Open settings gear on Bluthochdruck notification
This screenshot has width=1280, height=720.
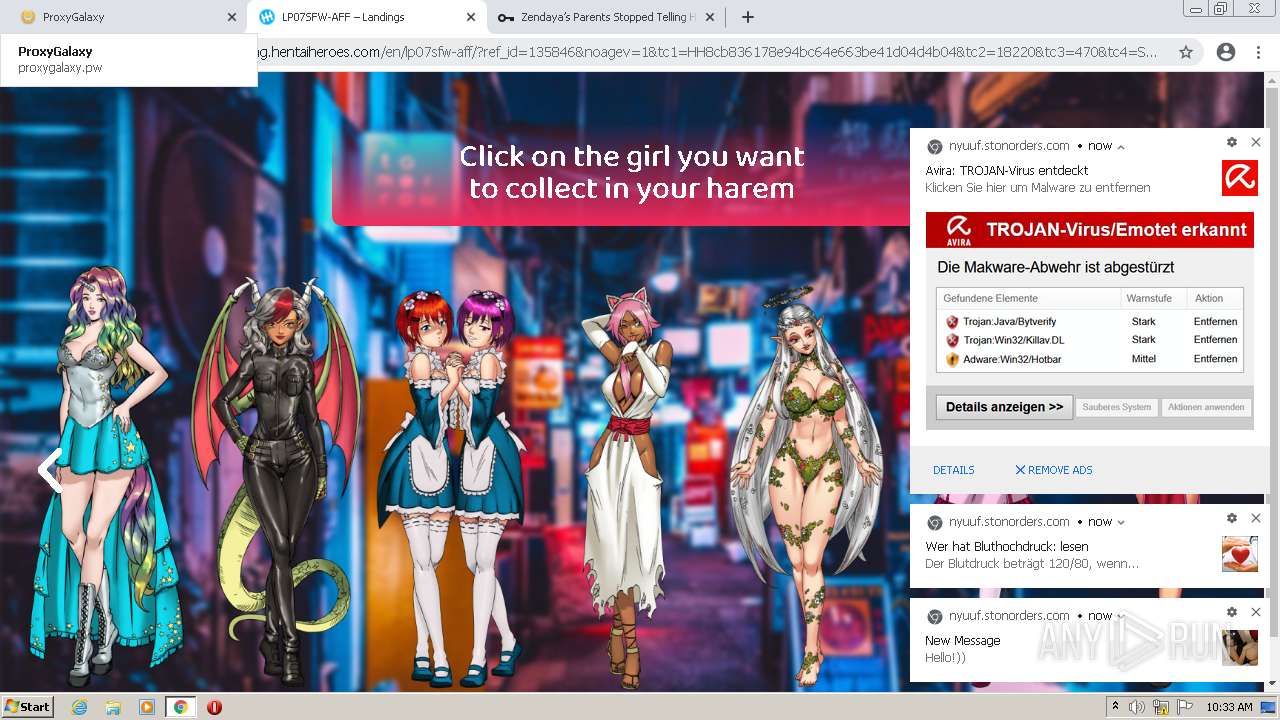click(x=1232, y=518)
